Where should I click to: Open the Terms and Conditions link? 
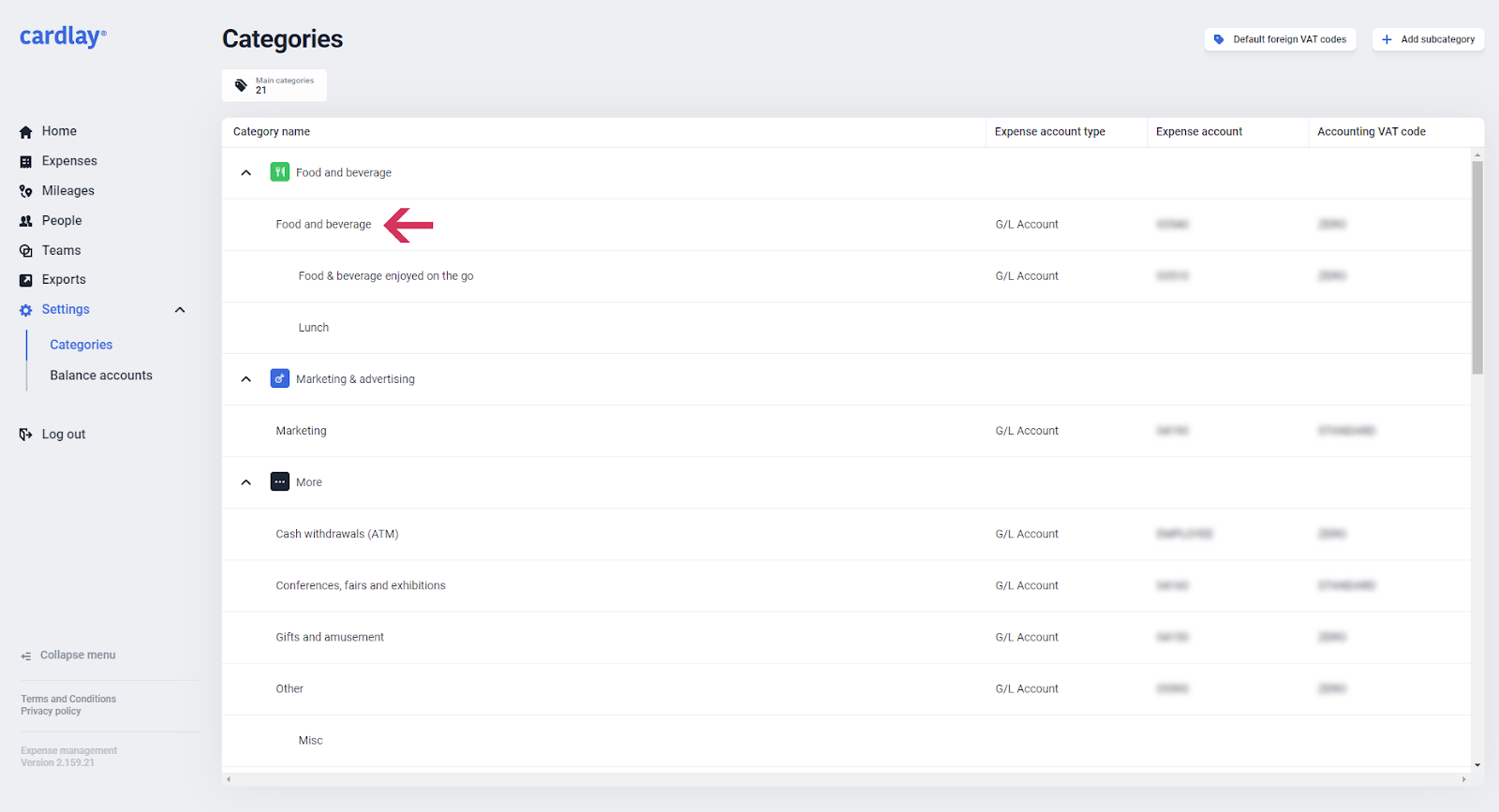(x=68, y=699)
